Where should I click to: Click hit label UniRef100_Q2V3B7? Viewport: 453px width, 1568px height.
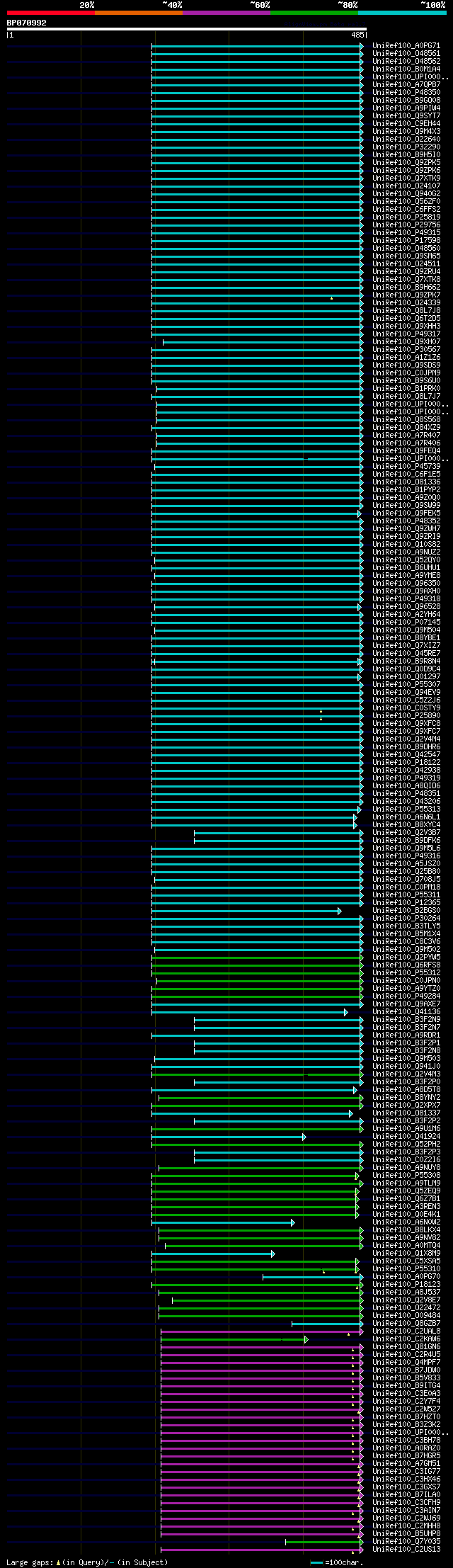tap(406, 832)
